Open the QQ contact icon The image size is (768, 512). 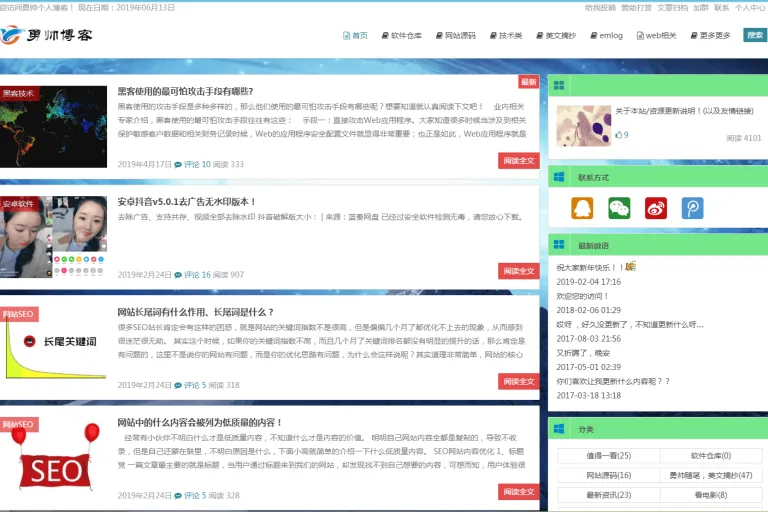click(582, 208)
